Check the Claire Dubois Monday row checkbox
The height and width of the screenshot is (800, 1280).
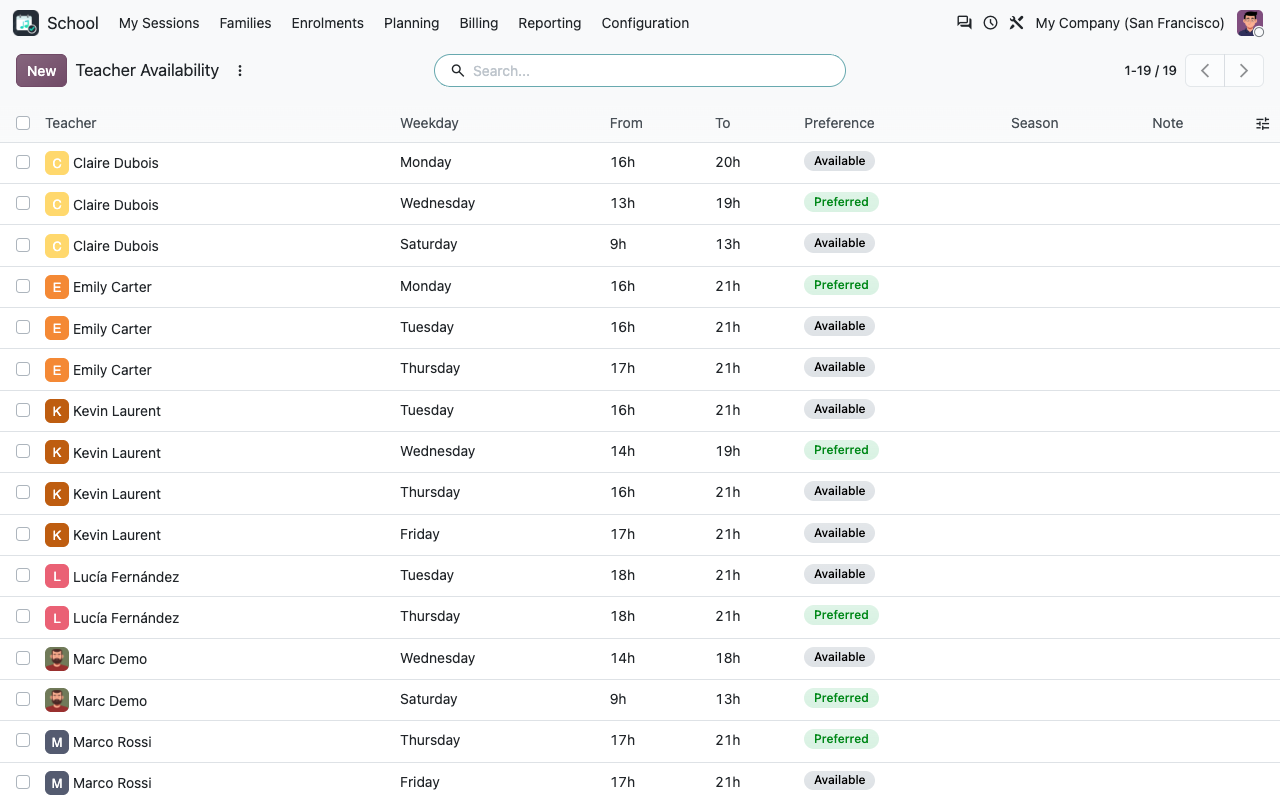coord(23,162)
